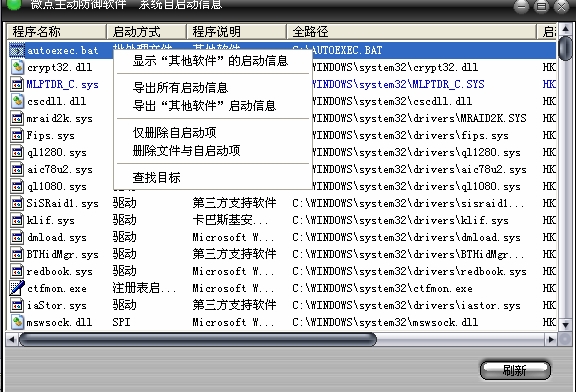
Task: Select the klif.sys driver icon
Action: coord(17,220)
